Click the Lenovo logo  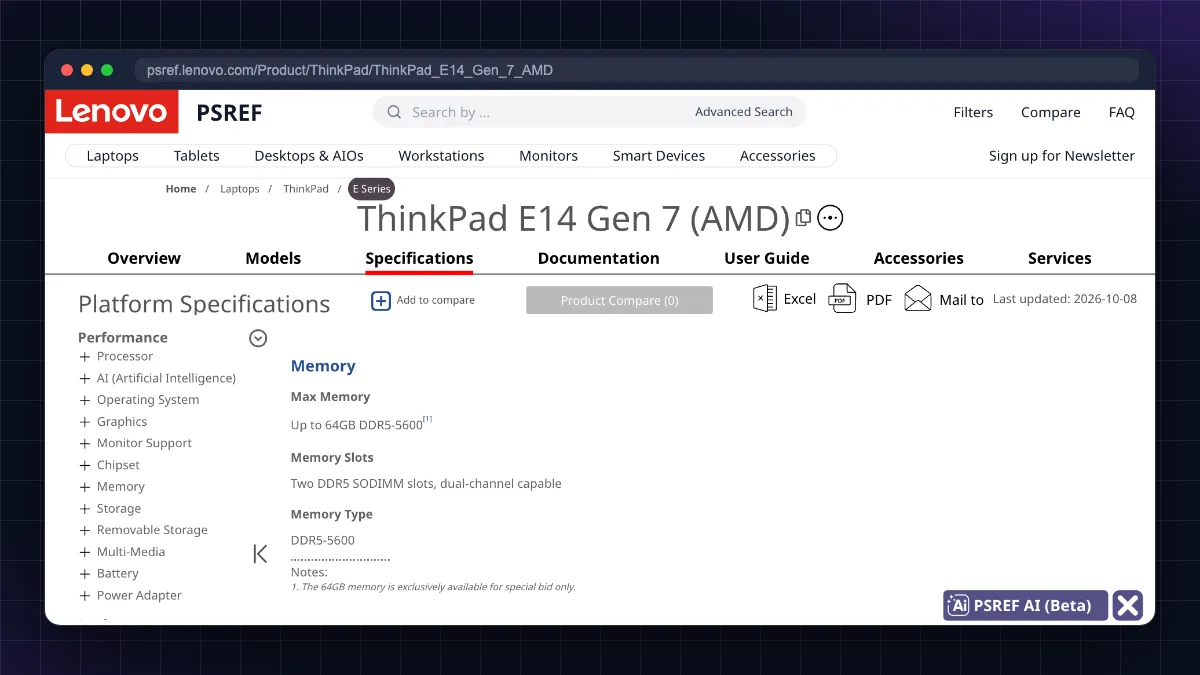pos(111,112)
